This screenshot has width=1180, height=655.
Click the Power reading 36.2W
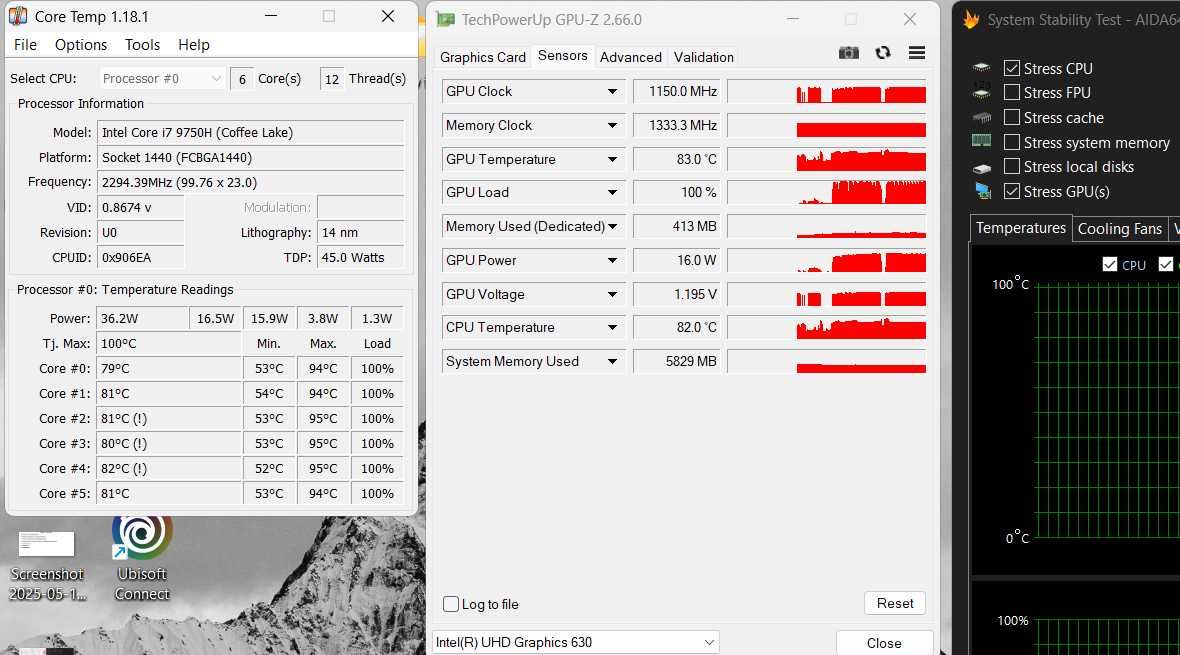[x=142, y=318]
